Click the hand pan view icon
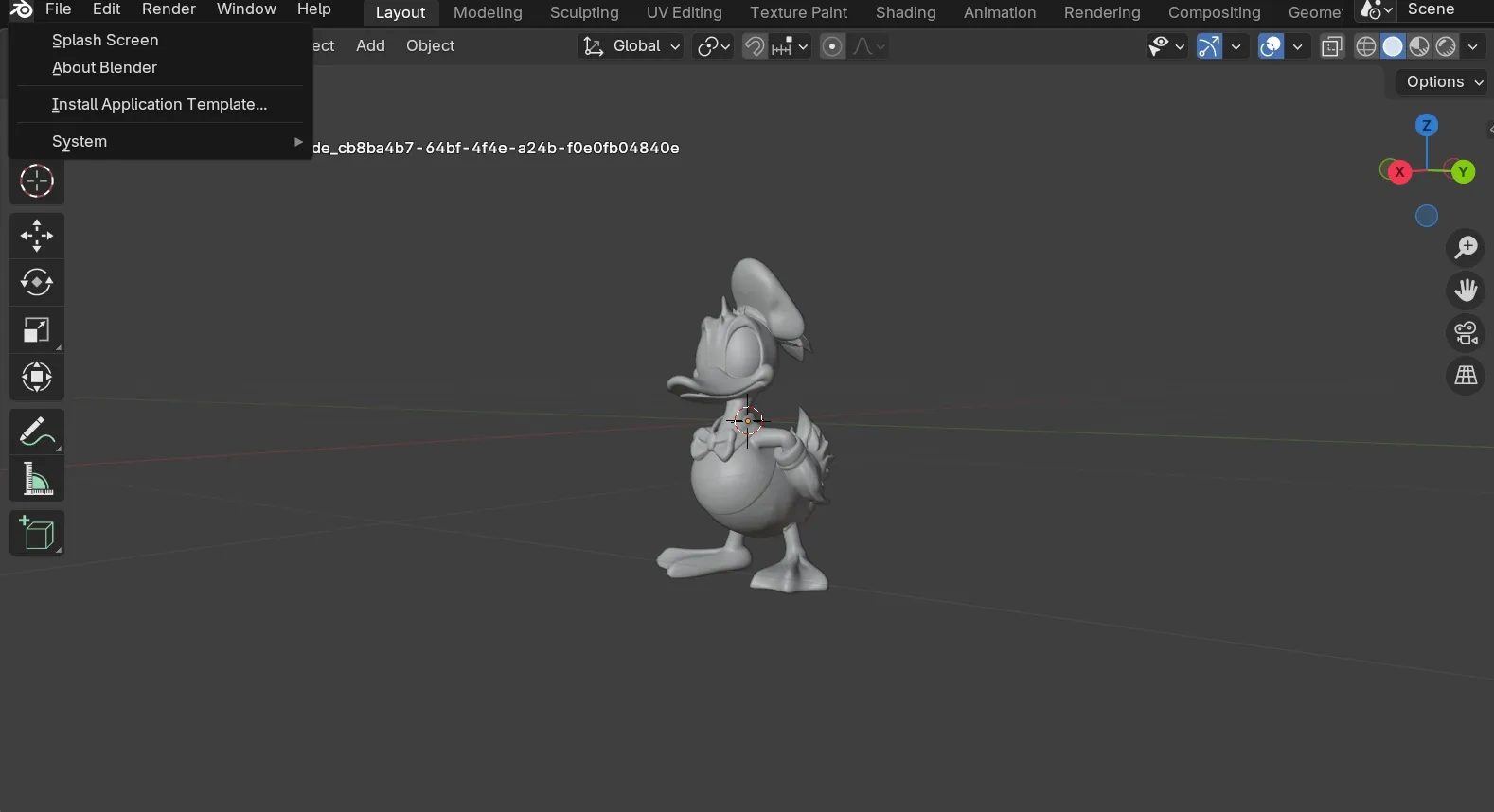1494x812 pixels. 1466,291
